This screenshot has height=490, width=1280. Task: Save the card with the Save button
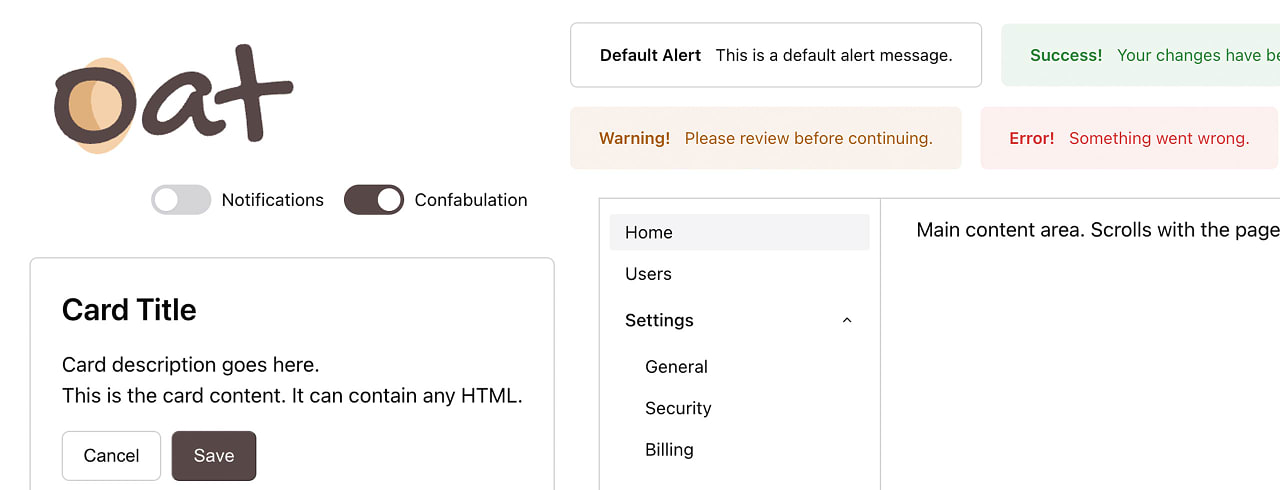(x=214, y=456)
